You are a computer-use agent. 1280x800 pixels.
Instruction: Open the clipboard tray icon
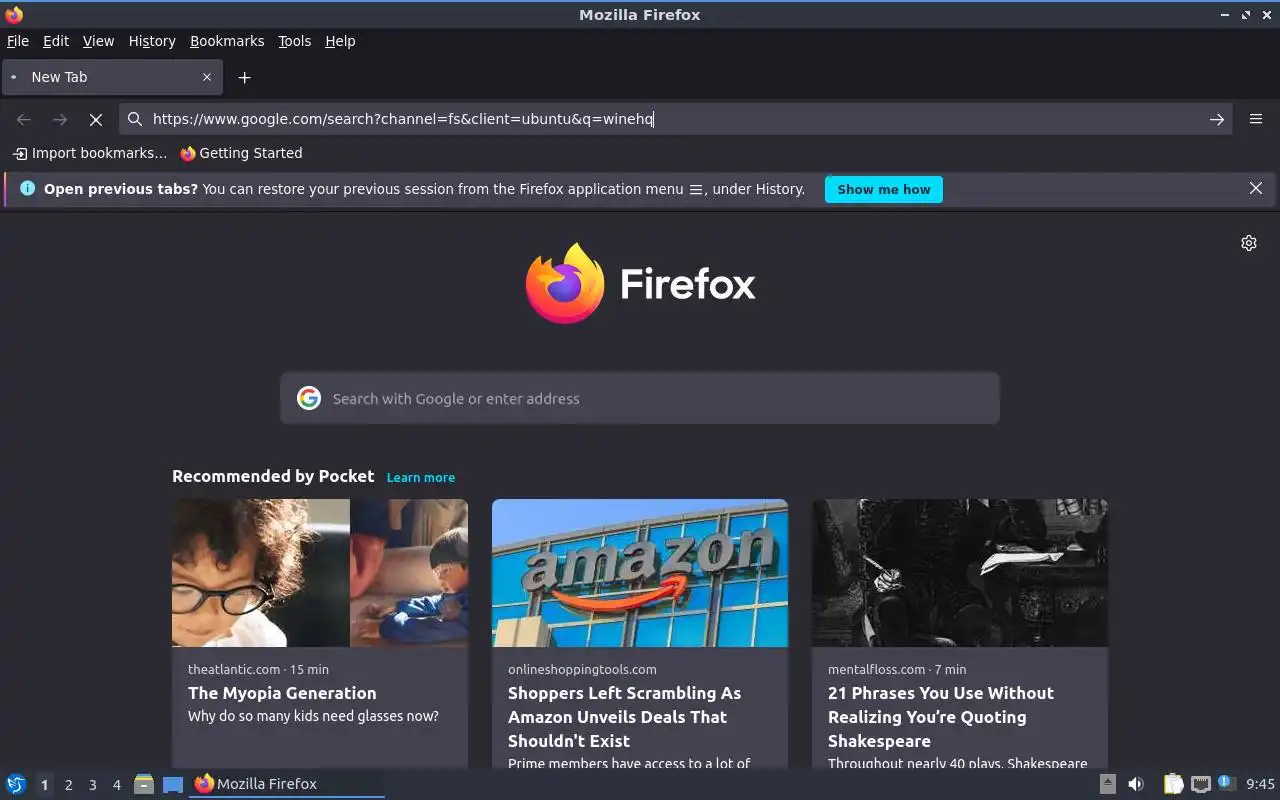(1173, 784)
